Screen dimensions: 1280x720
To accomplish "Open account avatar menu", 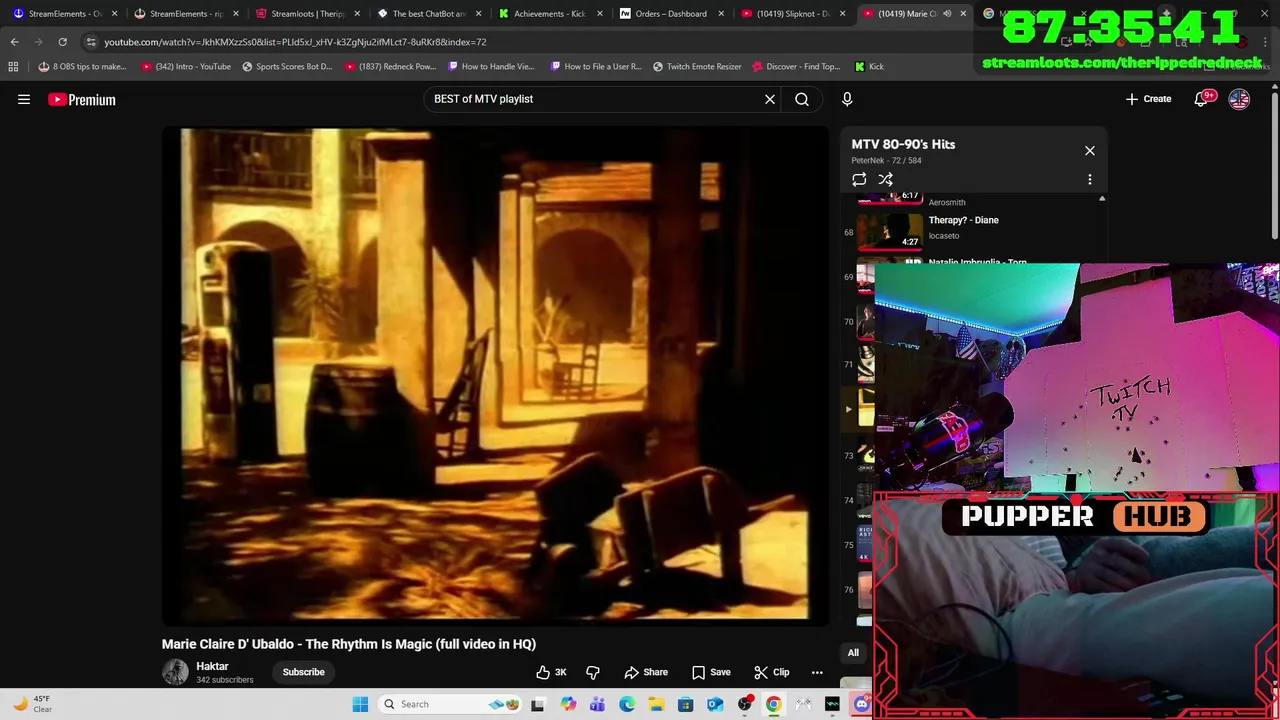I will point(1239,99).
